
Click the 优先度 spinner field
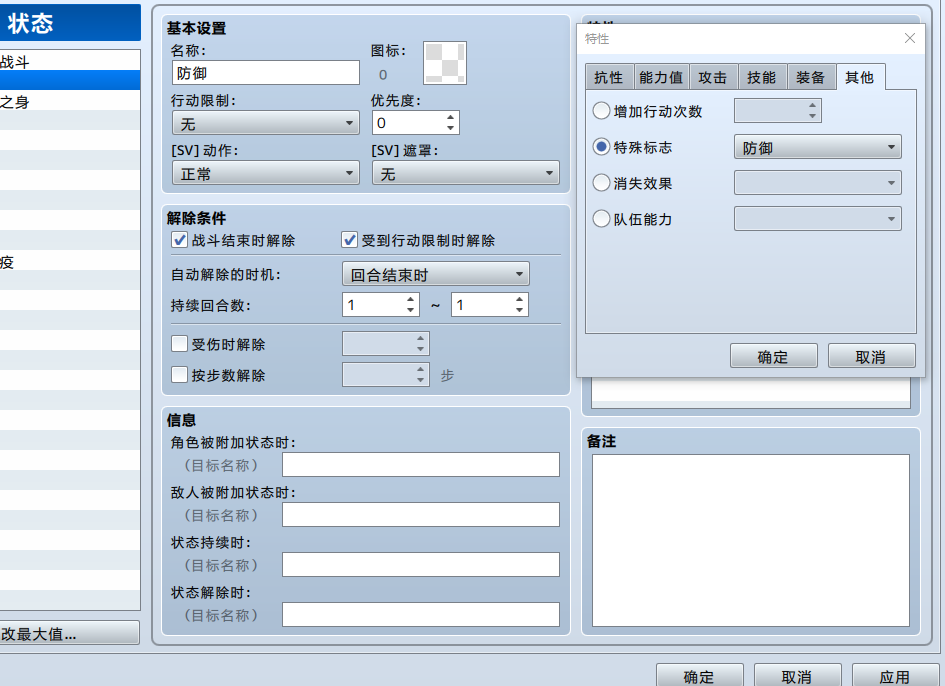coord(415,123)
